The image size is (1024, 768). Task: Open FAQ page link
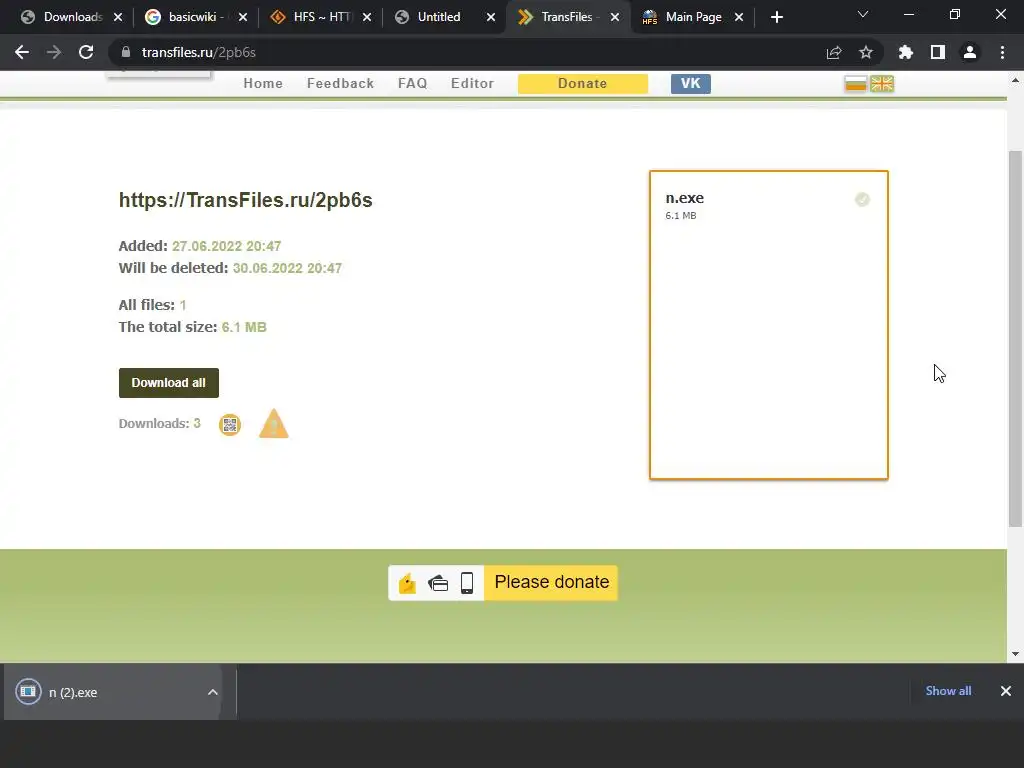coord(412,84)
